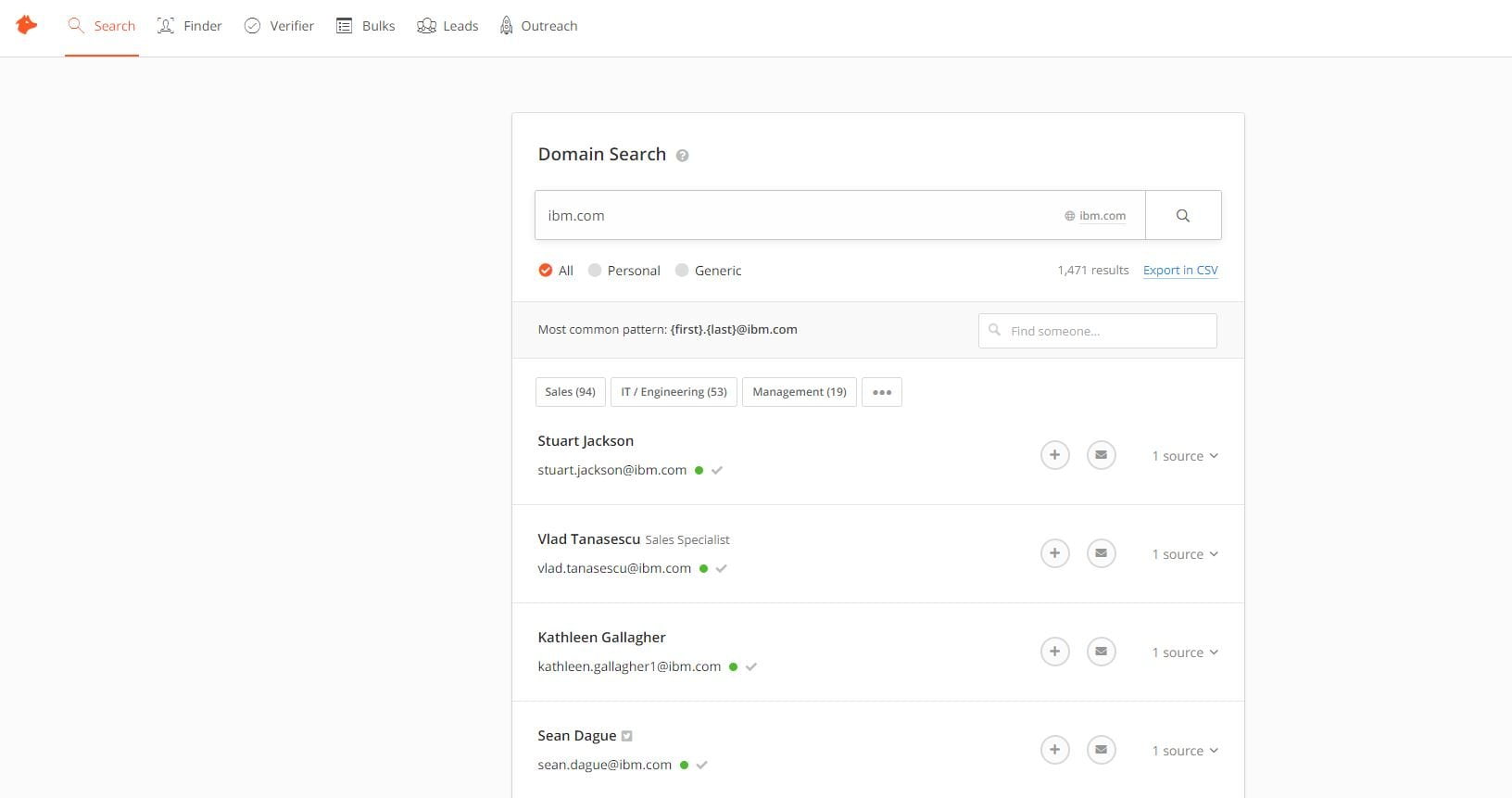Click the Hunter fox logo

pyautogui.click(x=27, y=26)
